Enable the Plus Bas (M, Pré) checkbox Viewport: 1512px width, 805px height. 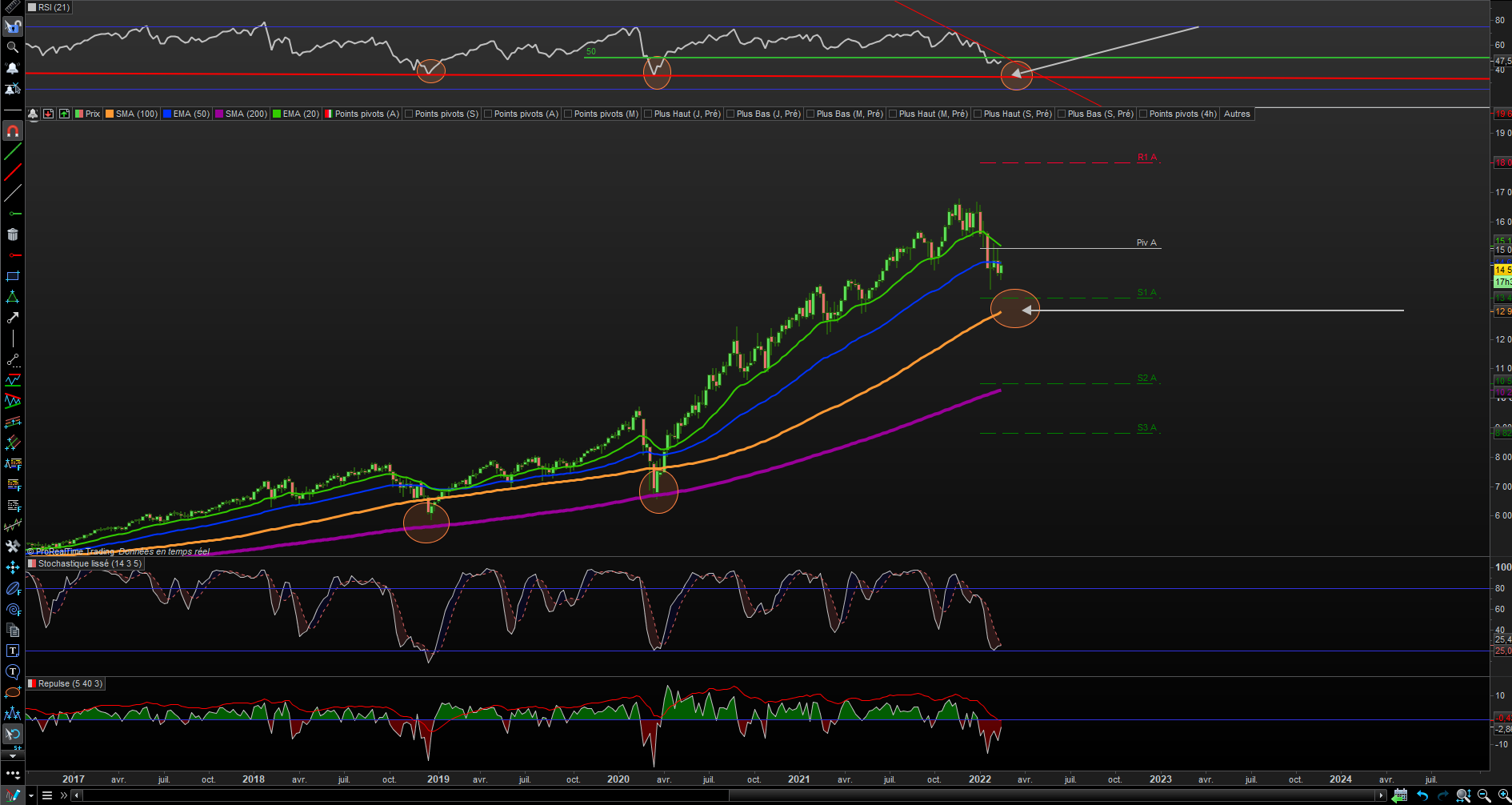coord(810,114)
